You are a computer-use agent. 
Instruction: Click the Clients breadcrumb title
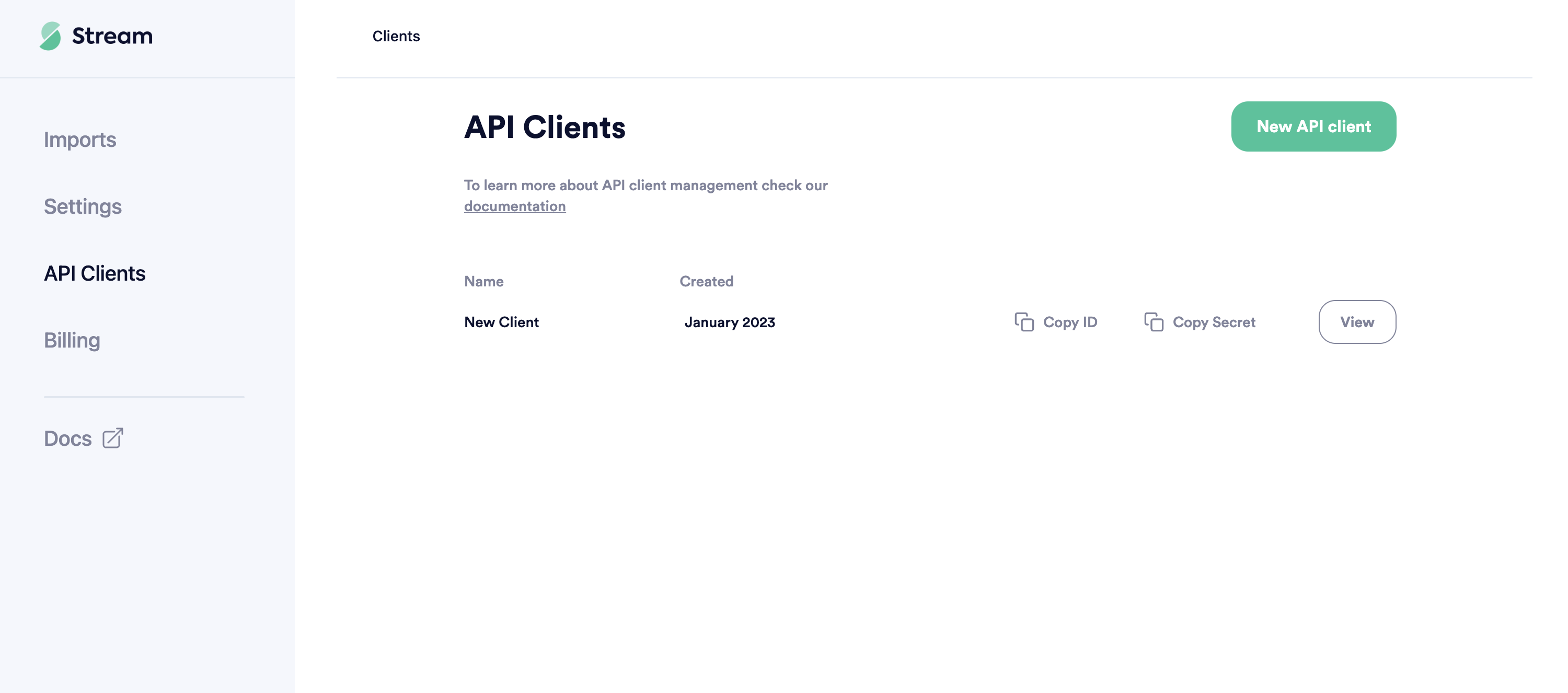click(396, 37)
